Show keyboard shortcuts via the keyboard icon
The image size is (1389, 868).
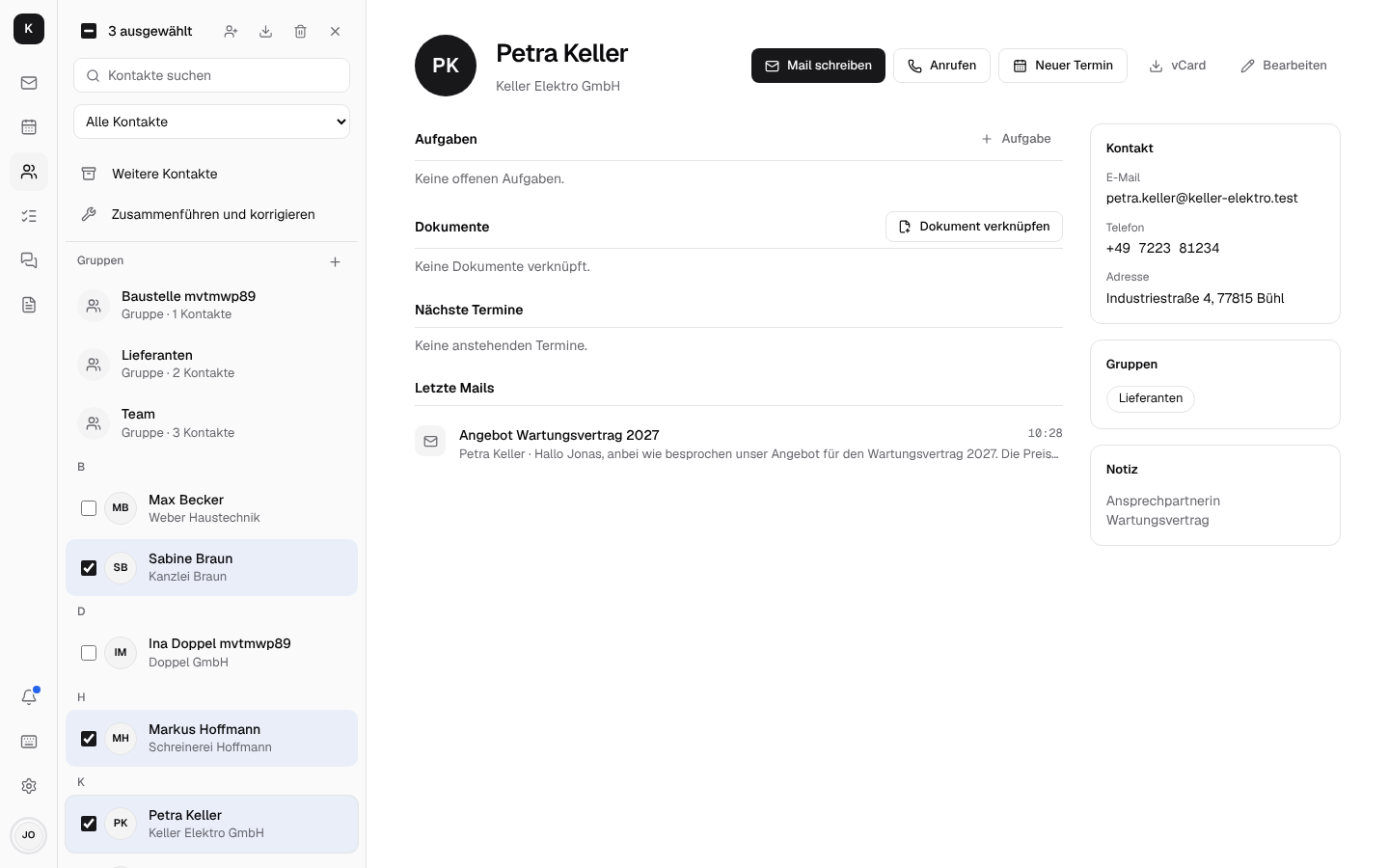click(29, 742)
